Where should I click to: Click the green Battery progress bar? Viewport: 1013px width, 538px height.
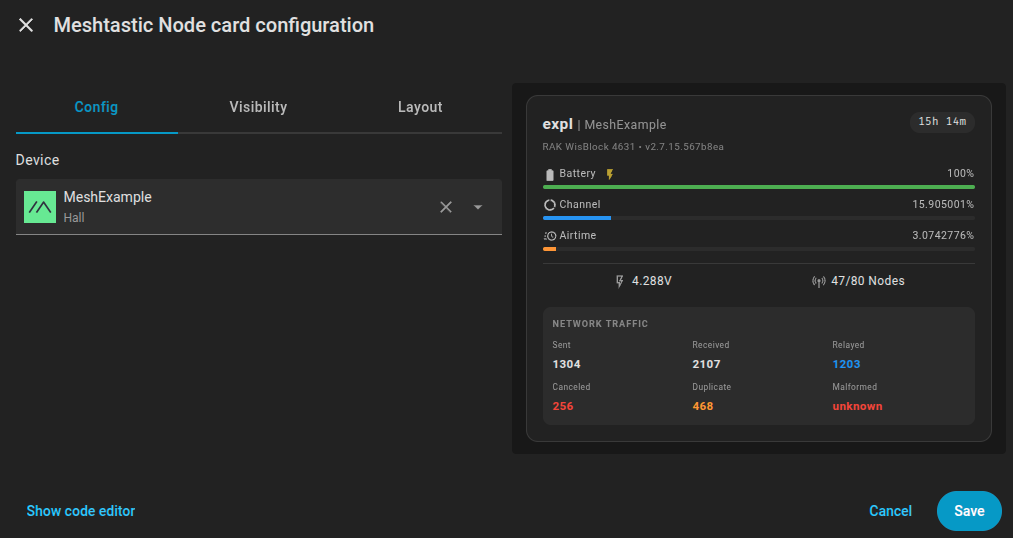(x=758, y=187)
